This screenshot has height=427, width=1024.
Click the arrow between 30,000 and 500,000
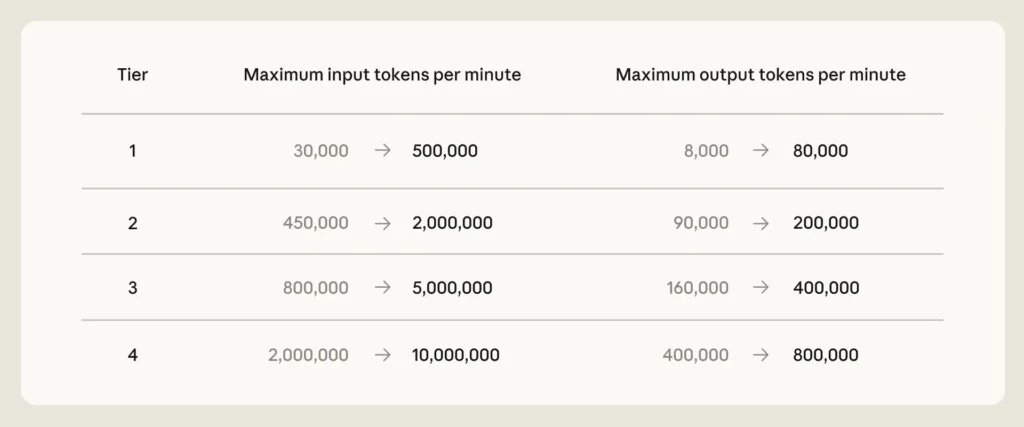pyautogui.click(x=382, y=151)
